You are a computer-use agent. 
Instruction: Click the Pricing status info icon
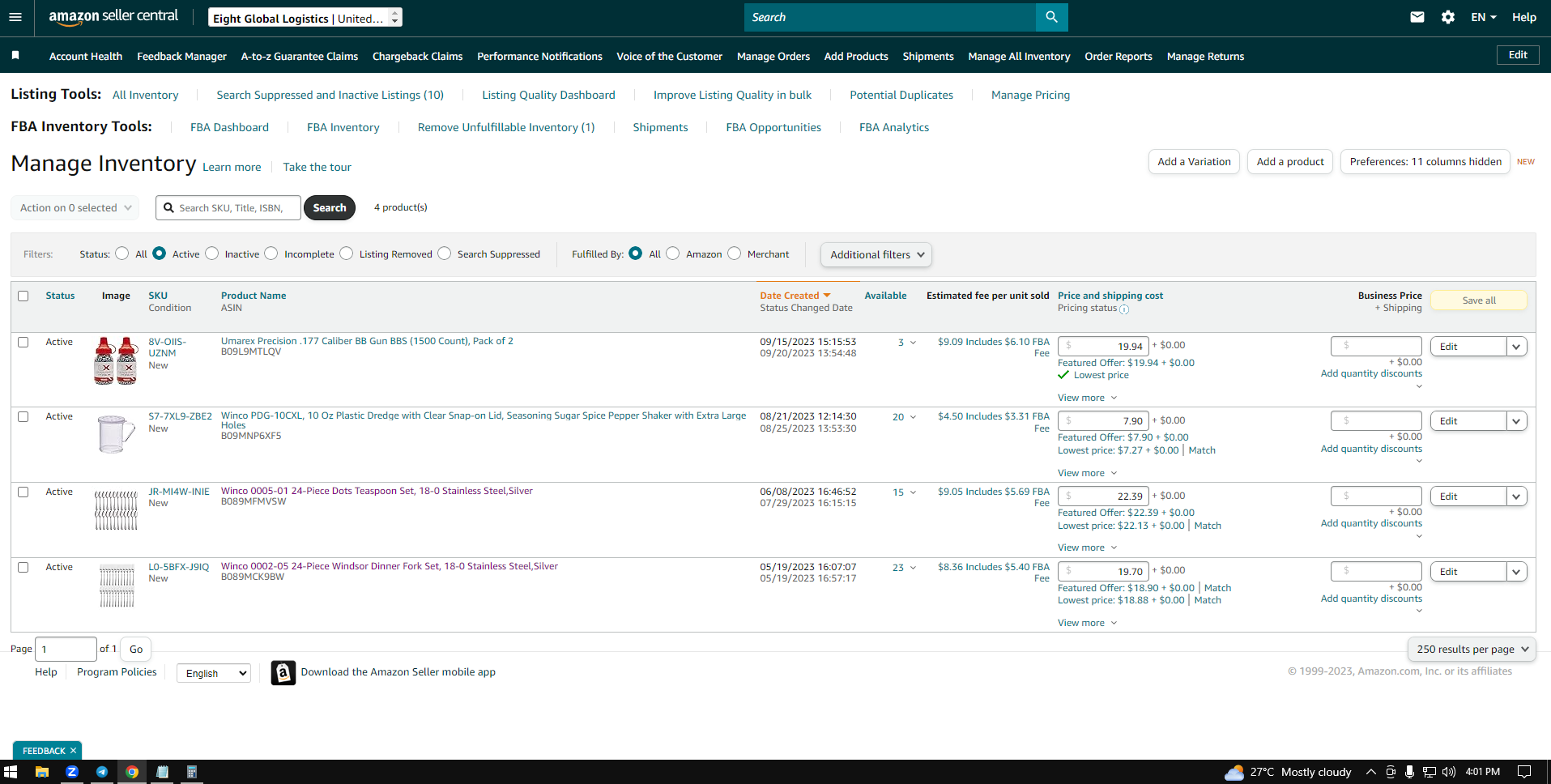point(1124,309)
